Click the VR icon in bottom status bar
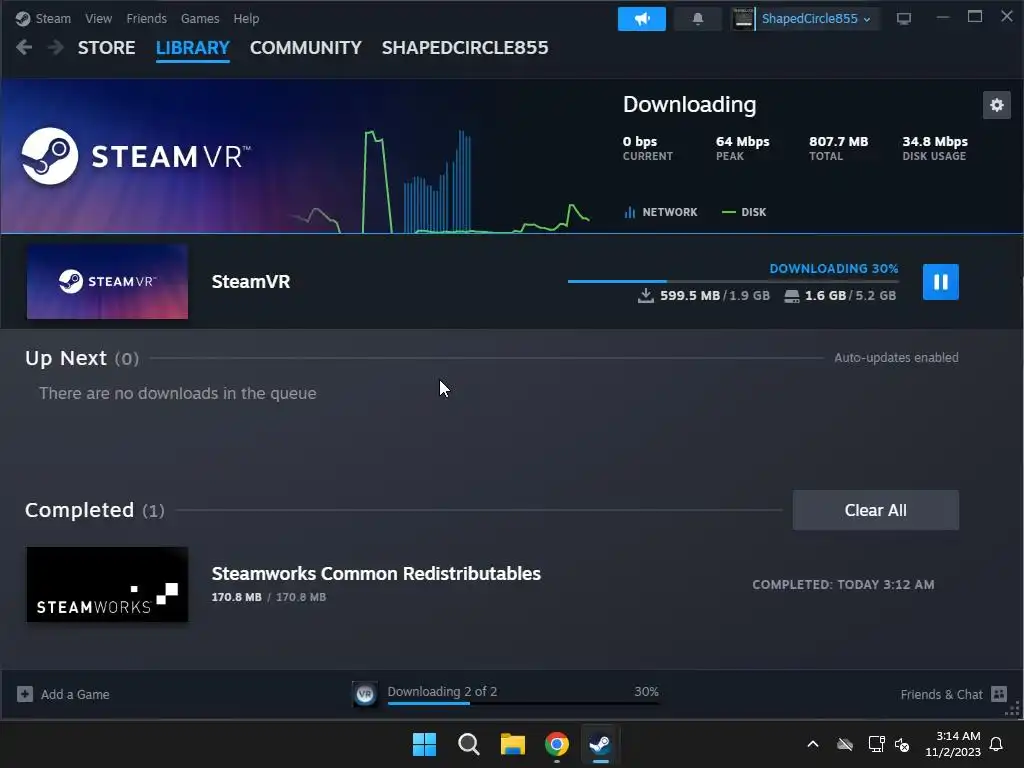This screenshot has width=1024, height=768. click(x=365, y=694)
